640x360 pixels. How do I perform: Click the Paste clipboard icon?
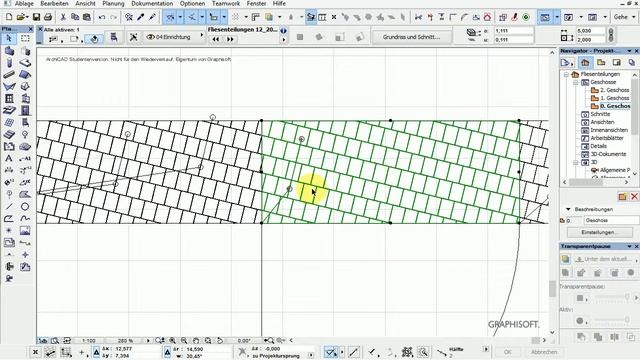coord(87,17)
